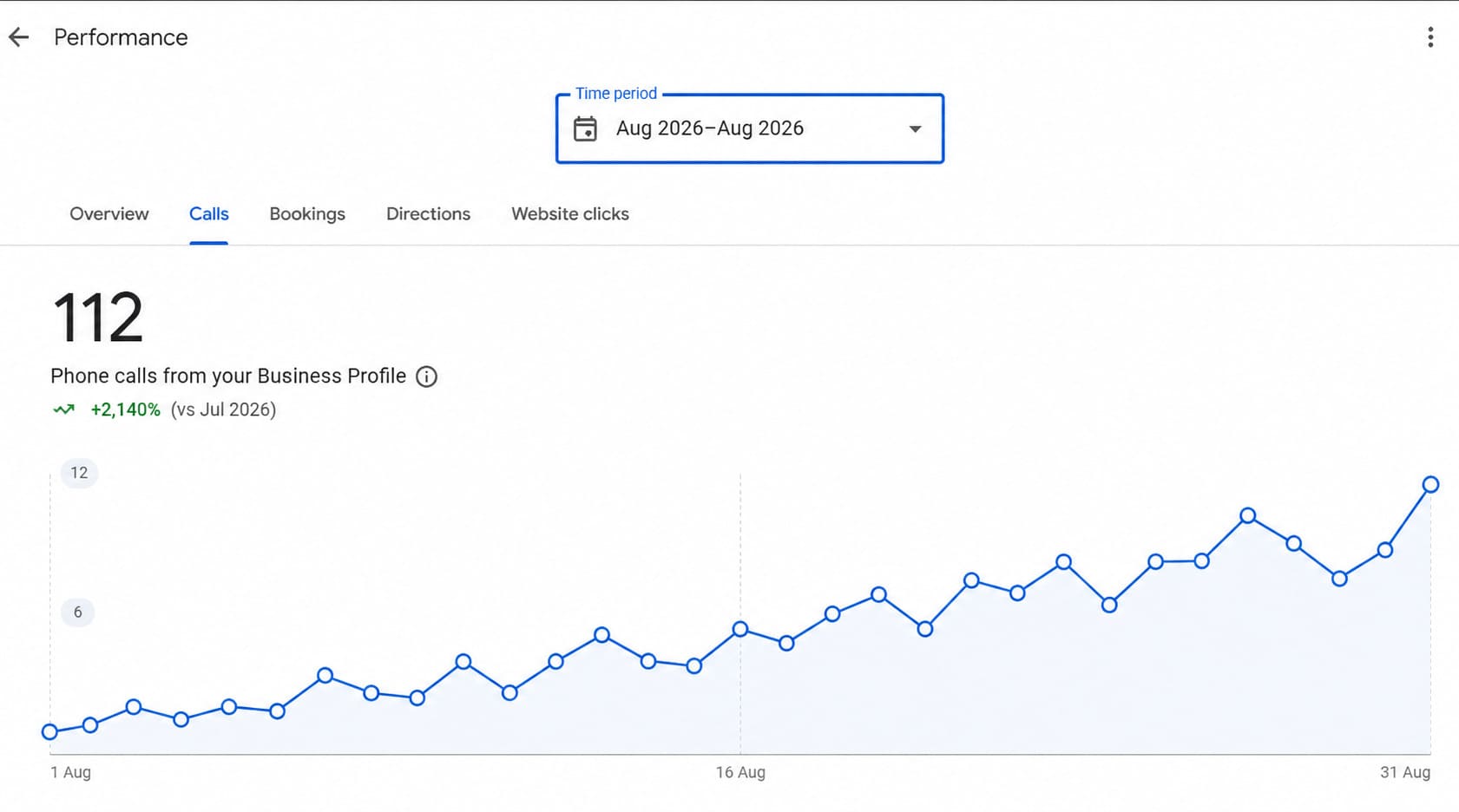
Task: Select the Calls tab
Action: 209,214
